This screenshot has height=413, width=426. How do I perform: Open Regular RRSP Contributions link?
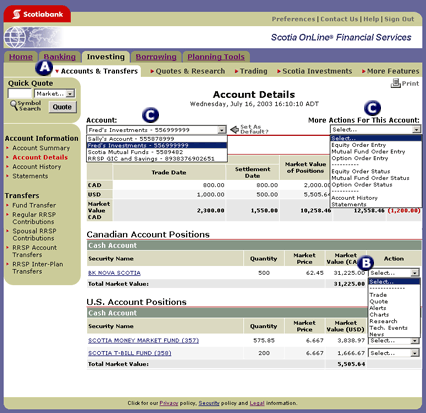point(34,218)
